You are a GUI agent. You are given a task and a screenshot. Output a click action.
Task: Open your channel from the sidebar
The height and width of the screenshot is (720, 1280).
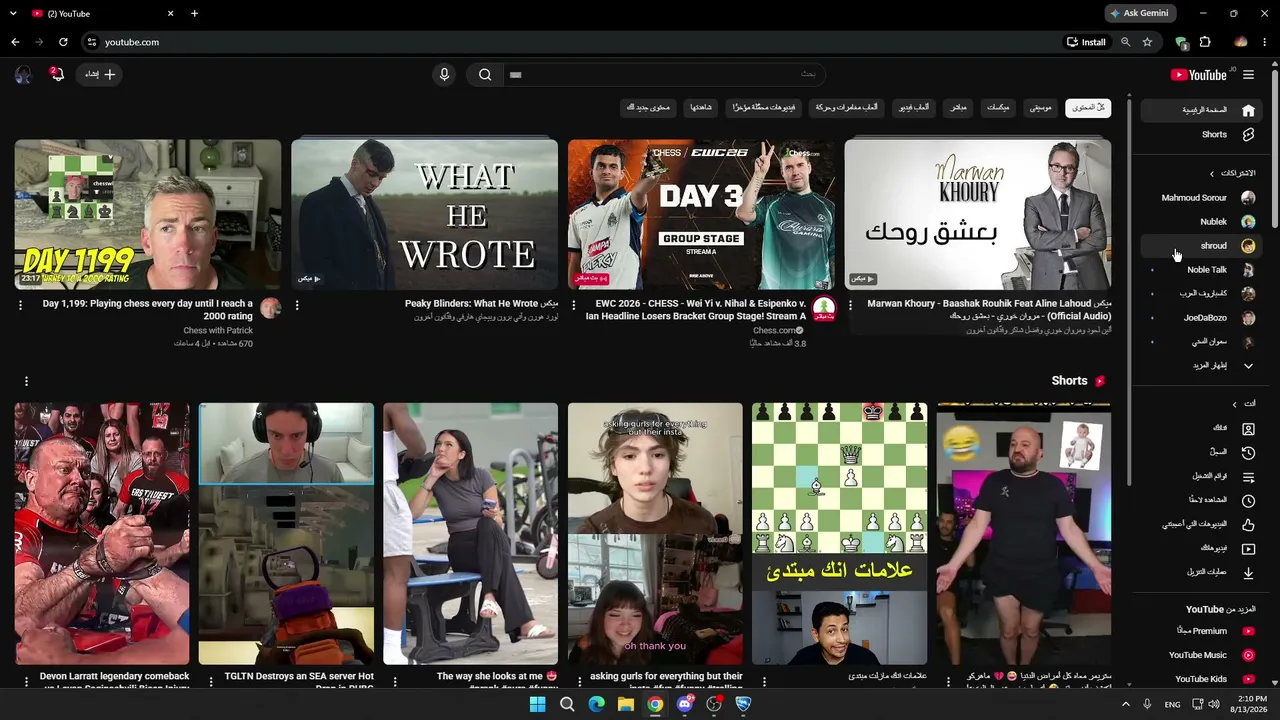tap(1203, 428)
